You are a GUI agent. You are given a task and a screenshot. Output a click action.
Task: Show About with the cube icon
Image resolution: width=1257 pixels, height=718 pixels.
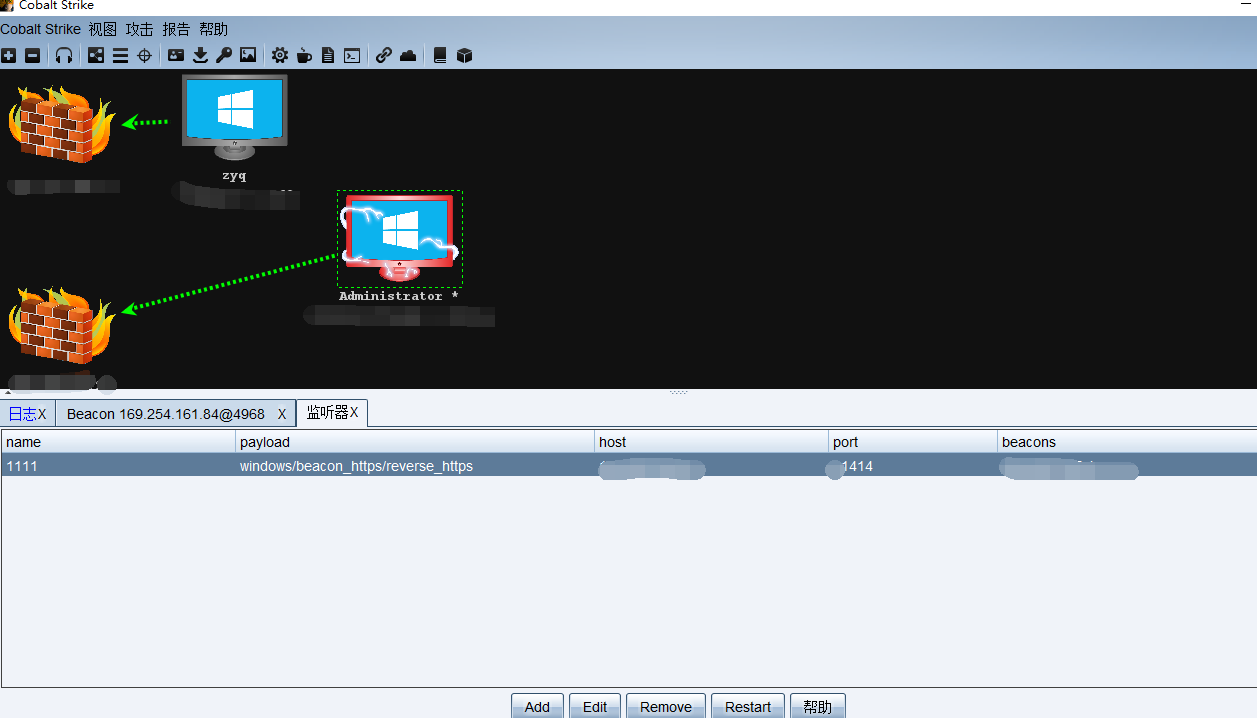pos(464,56)
